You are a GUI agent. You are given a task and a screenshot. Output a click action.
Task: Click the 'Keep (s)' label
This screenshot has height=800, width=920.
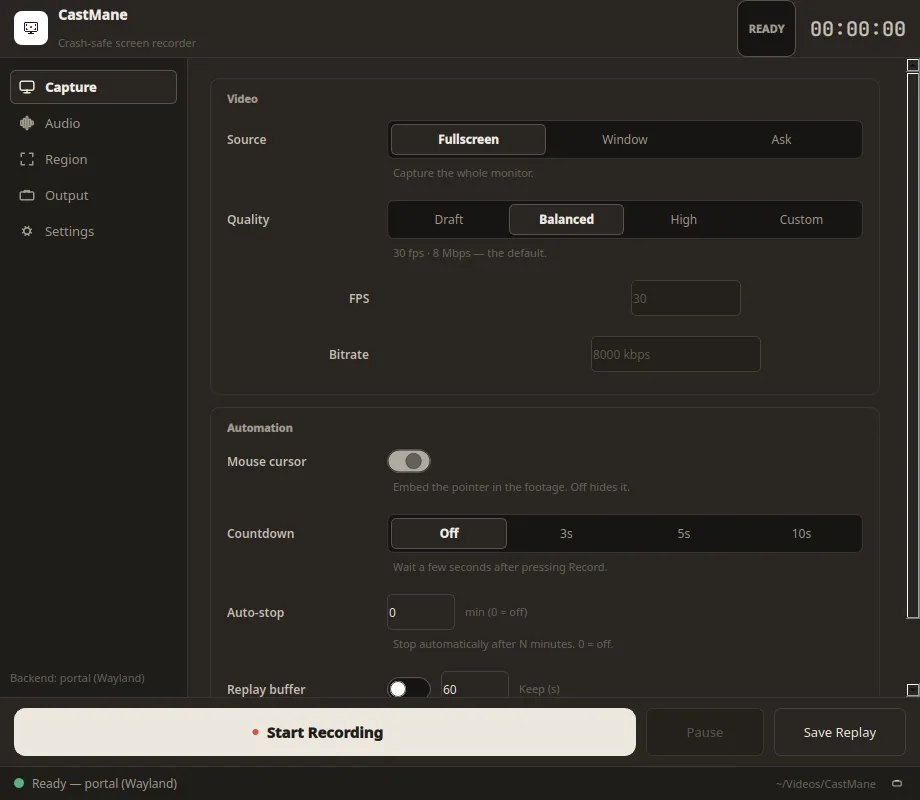click(x=539, y=689)
